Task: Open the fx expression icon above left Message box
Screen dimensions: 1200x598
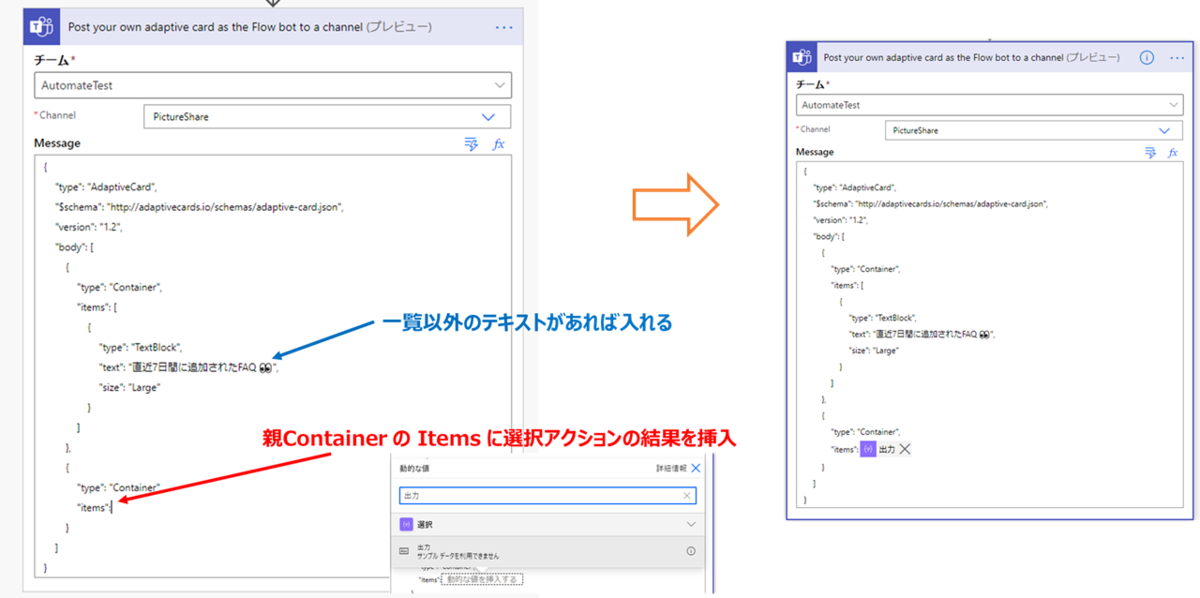Action: (499, 145)
